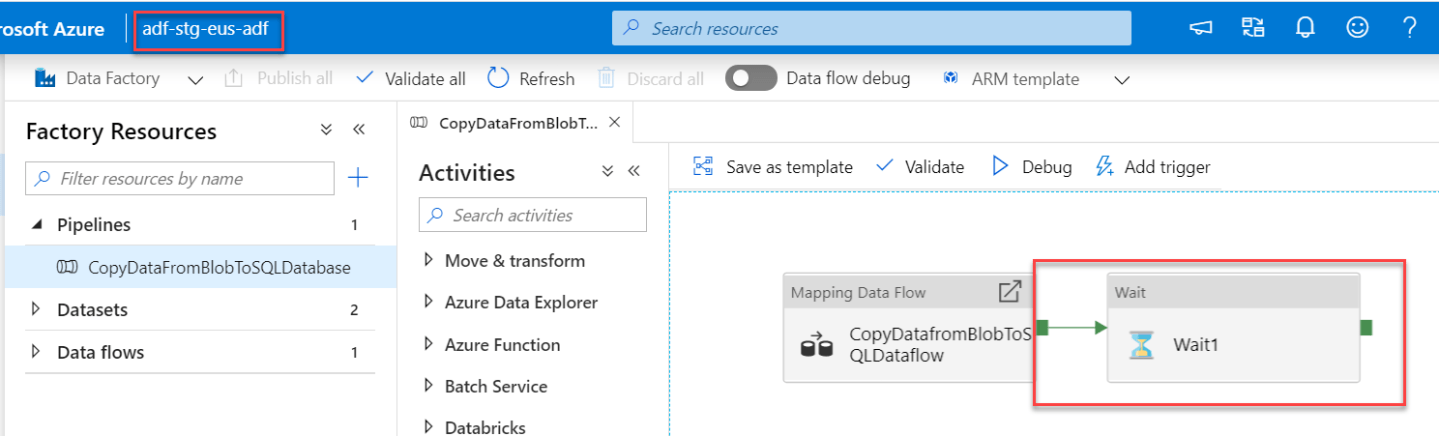
Task: Open the help question mark icon
Action: pyautogui.click(x=1409, y=28)
